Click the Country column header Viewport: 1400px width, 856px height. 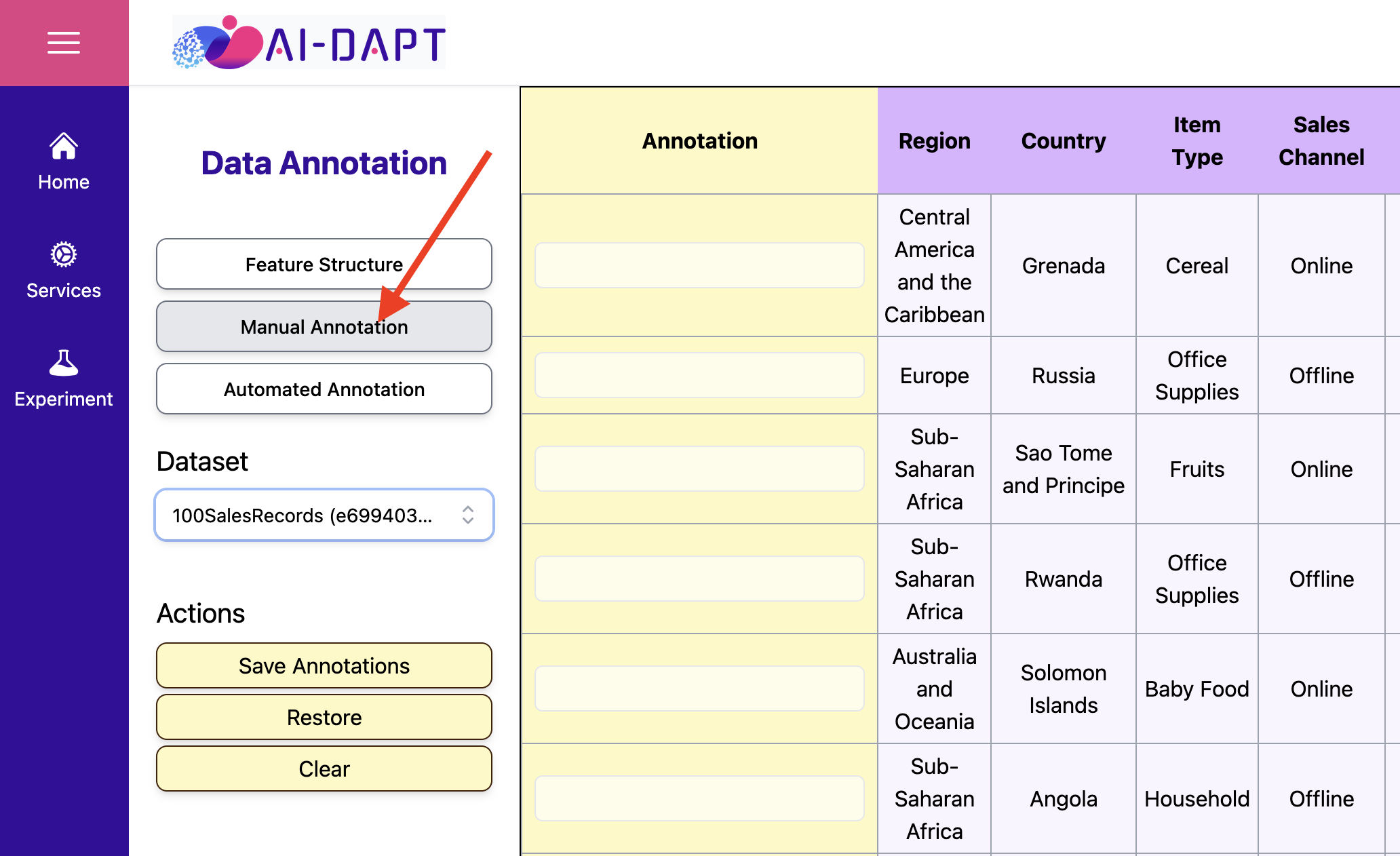coord(1064,140)
